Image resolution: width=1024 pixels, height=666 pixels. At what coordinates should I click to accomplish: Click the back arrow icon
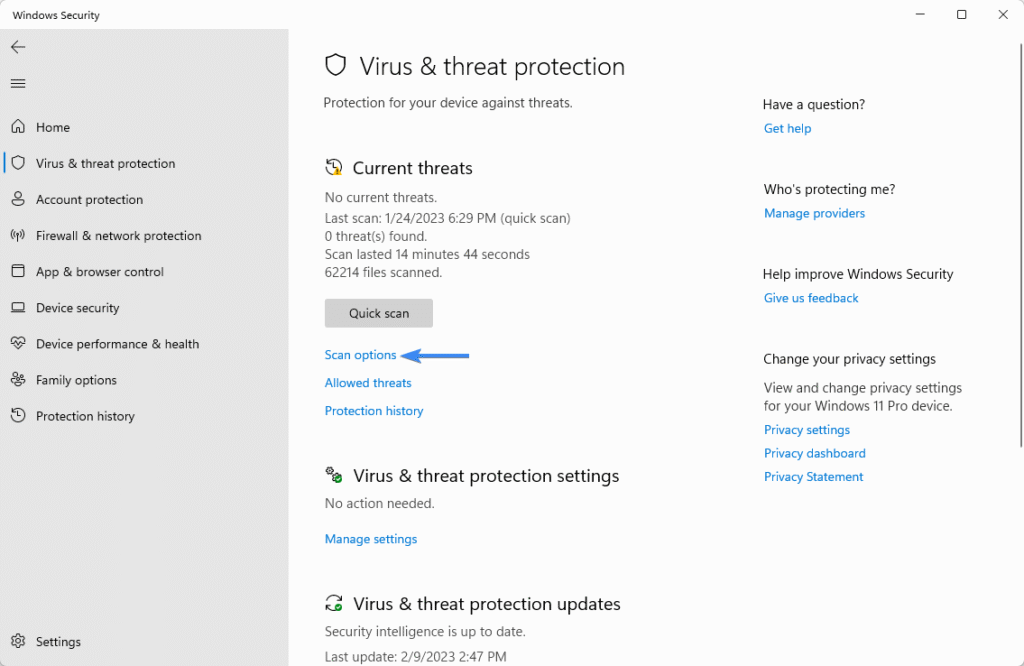[x=18, y=47]
